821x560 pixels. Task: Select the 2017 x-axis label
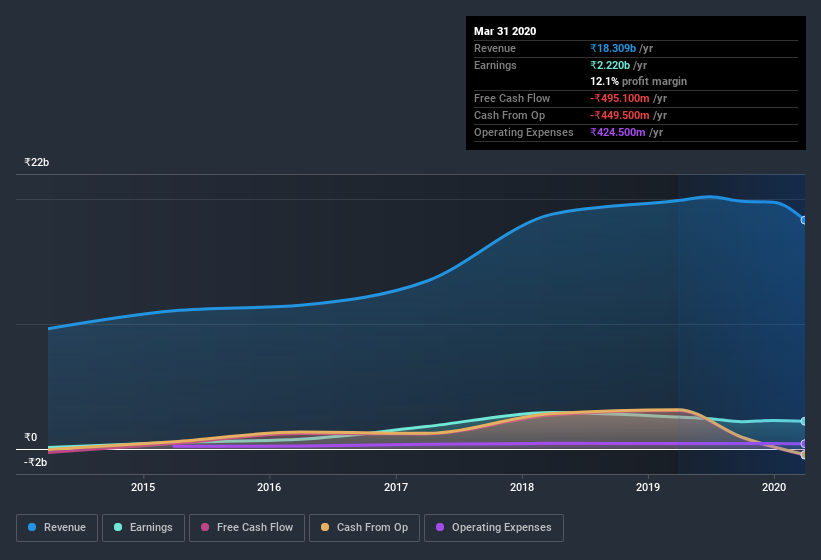click(396, 487)
